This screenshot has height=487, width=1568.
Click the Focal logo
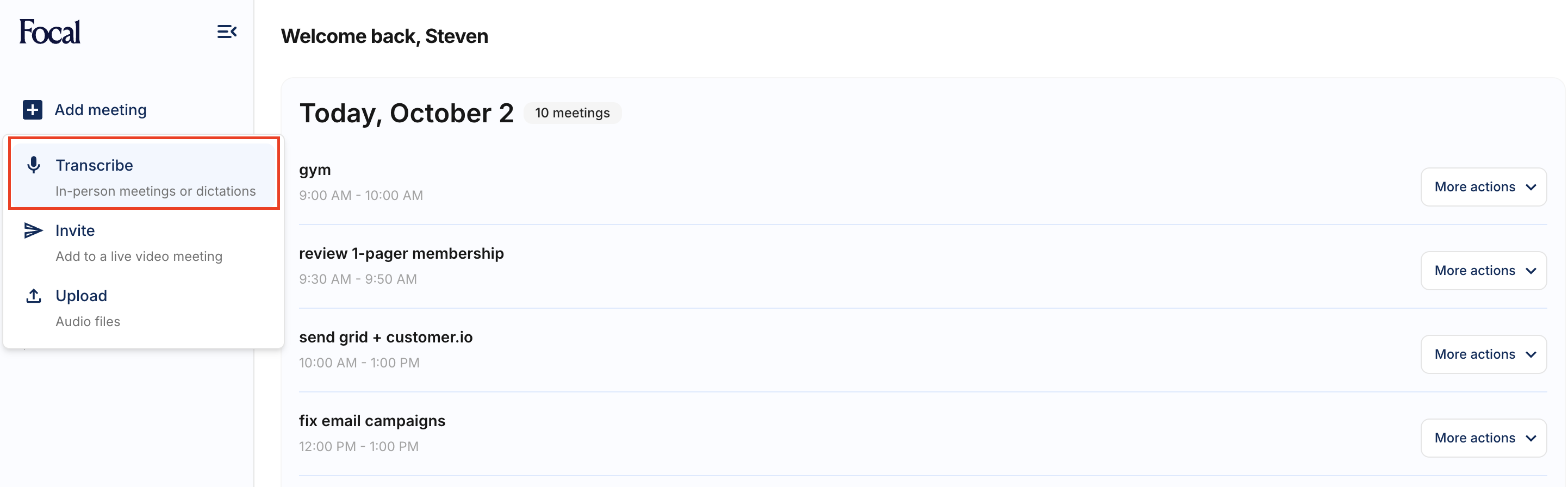tap(50, 32)
